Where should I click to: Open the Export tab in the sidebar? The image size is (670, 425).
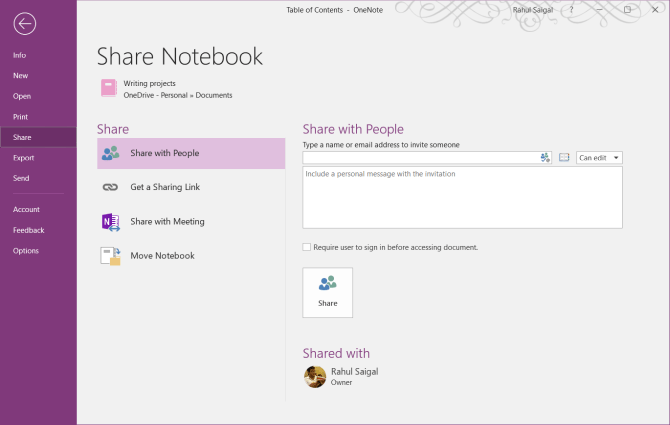coord(23,158)
